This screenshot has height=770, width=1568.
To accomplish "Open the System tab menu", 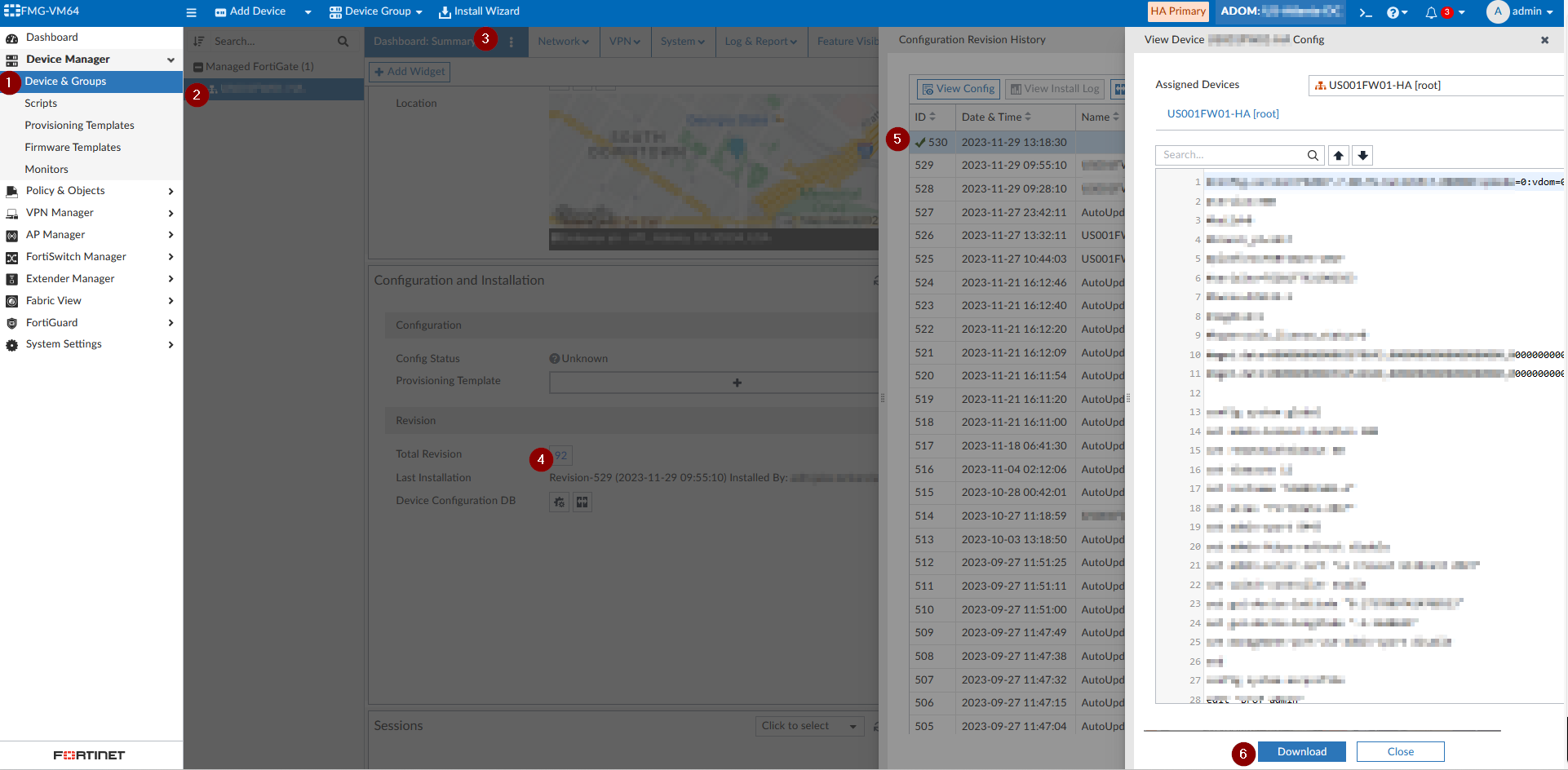I will tap(683, 42).
